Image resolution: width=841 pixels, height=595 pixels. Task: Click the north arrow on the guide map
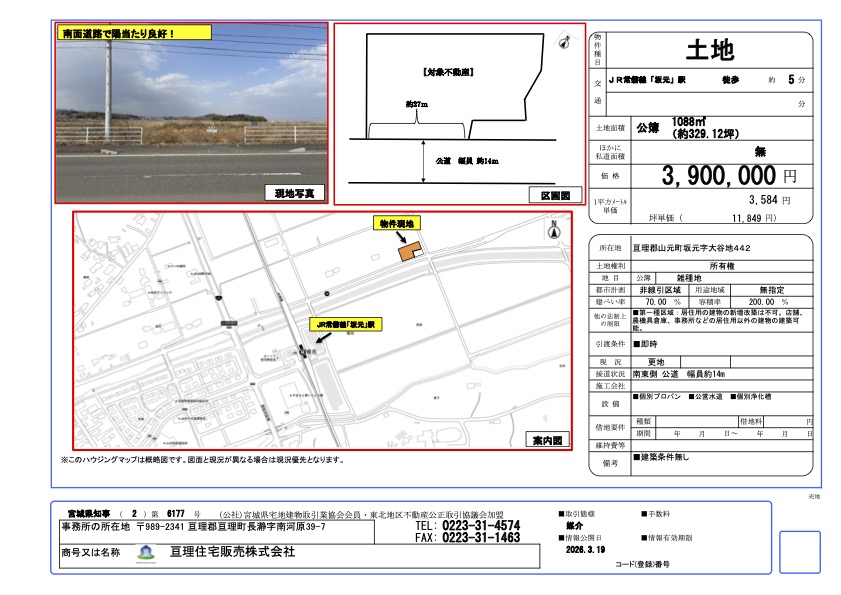pyautogui.click(x=554, y=229)
